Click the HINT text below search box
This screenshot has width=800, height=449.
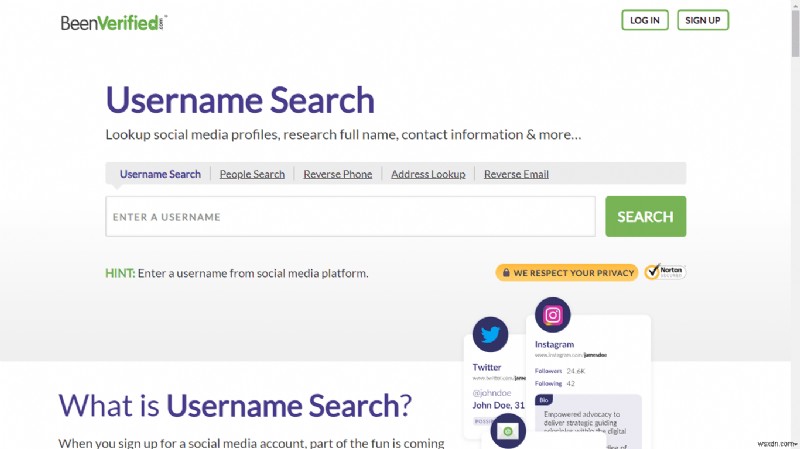(x=237, y=273)
